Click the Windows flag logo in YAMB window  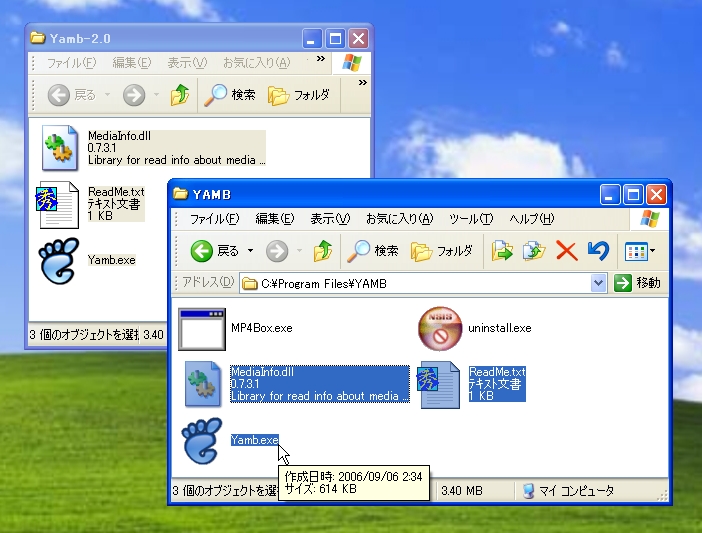click(x=650, y=219)
